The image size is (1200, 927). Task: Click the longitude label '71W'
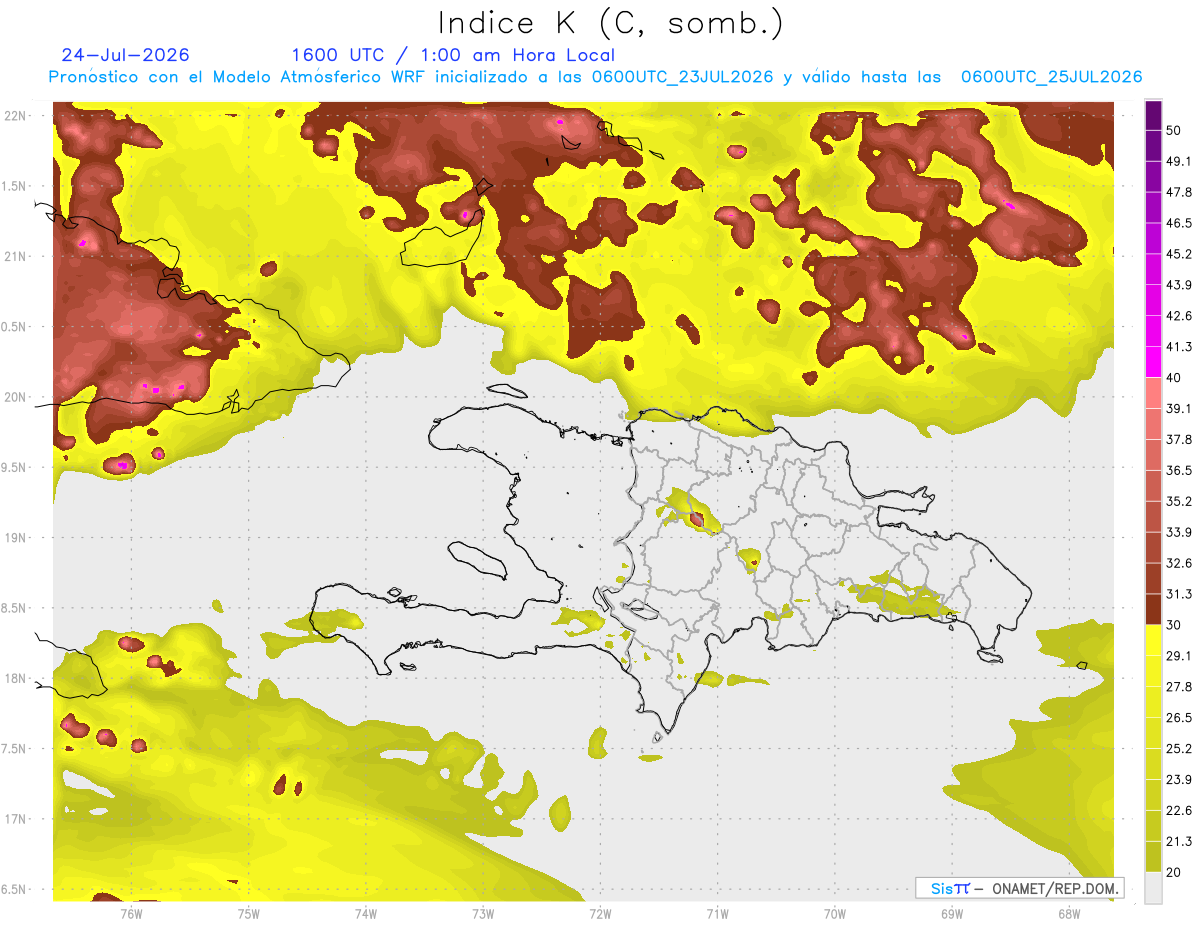pos(717,913)
